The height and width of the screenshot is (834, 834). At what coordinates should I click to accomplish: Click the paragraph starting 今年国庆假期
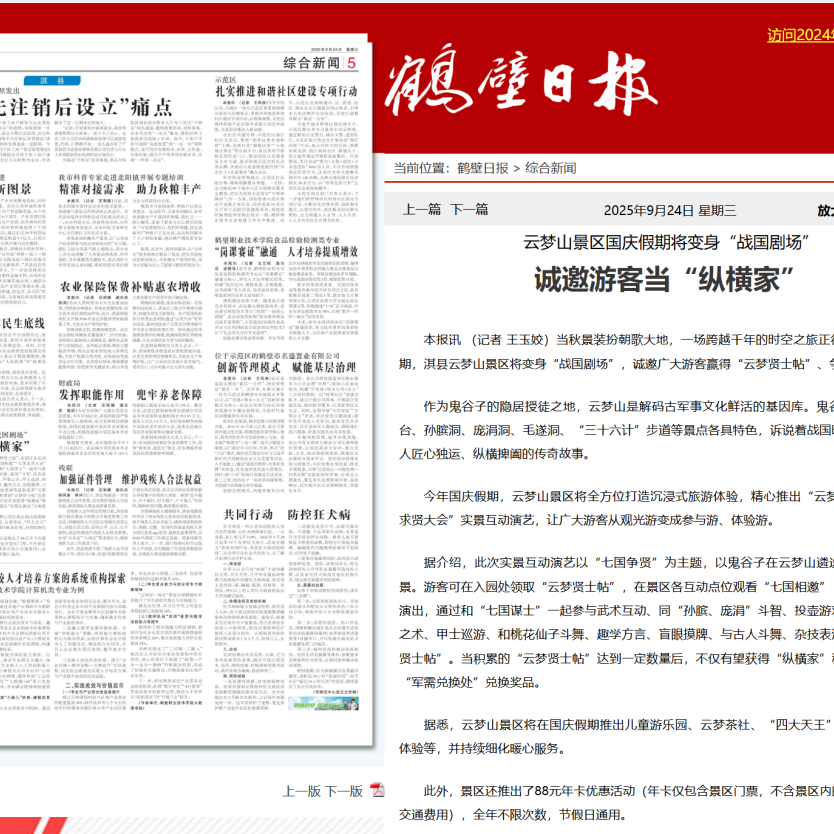point(616,508)
